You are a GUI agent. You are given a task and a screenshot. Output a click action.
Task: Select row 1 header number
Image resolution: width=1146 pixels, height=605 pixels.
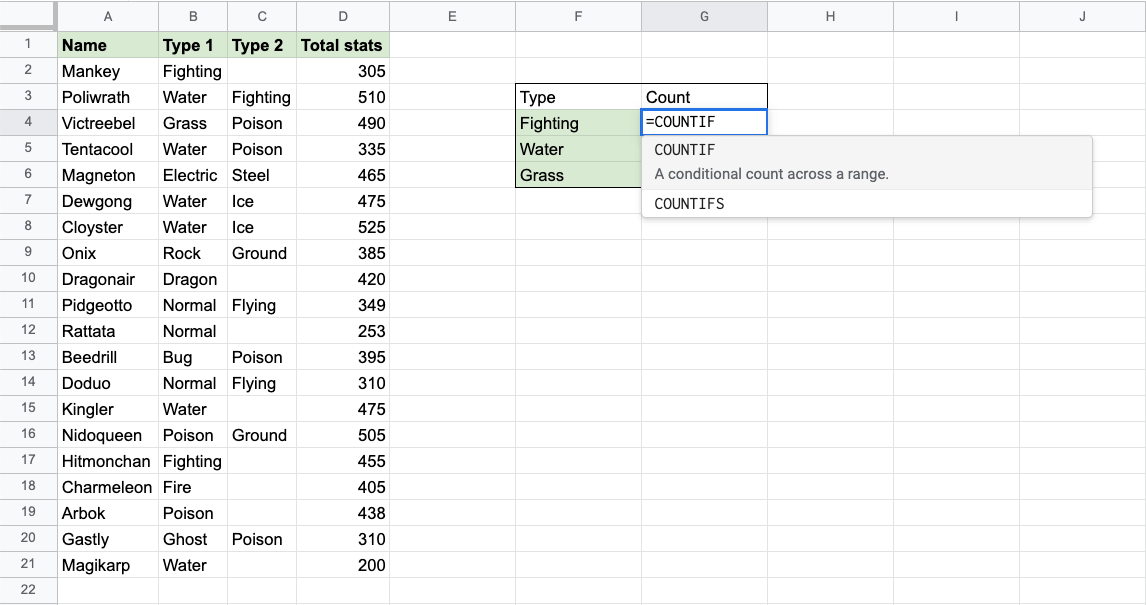28,44
